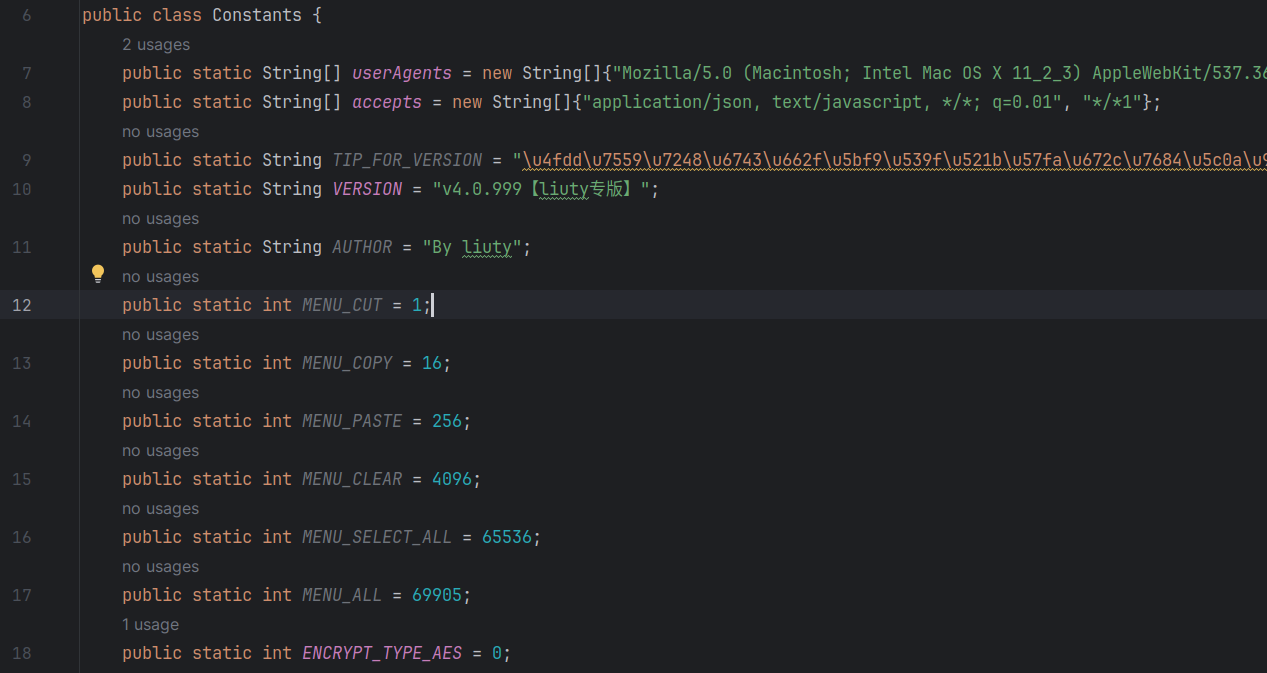Click gutter line number 10

pos(21,190)
